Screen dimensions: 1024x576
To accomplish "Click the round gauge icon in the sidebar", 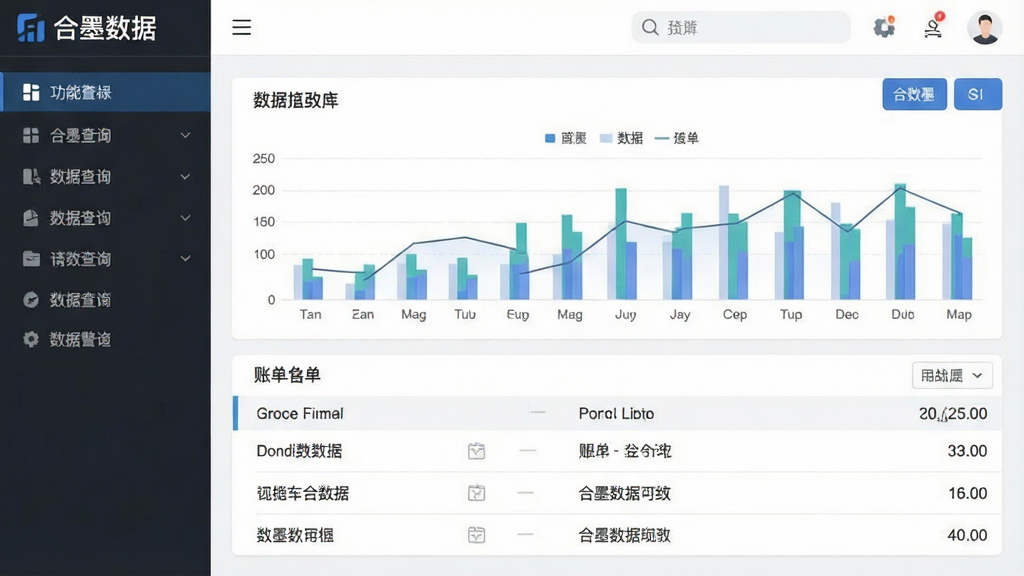I will [x=31, y=300].
